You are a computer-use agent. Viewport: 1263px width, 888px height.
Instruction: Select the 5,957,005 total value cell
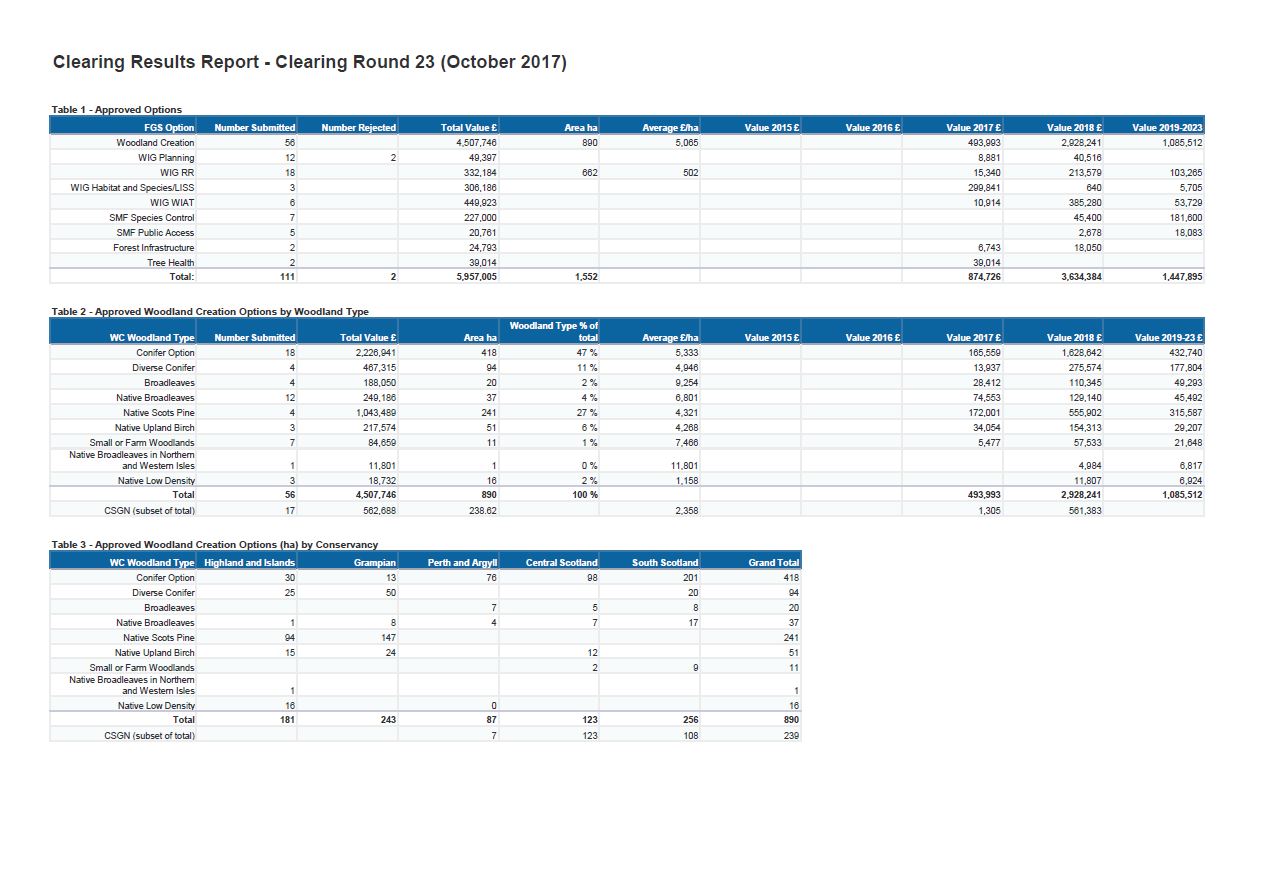[469, 277]
